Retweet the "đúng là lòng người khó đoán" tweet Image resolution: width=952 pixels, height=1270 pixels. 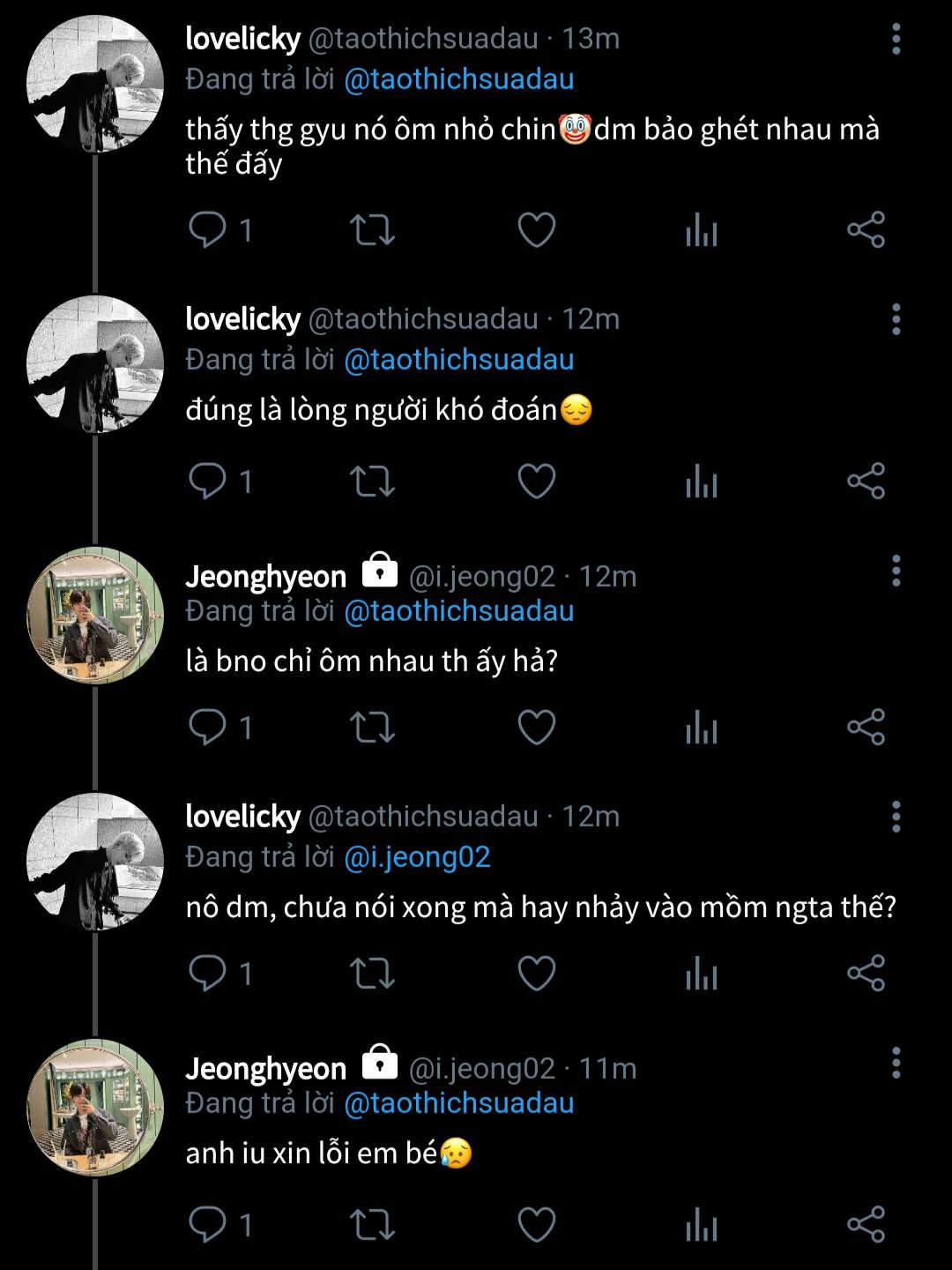tap(372, 482)
